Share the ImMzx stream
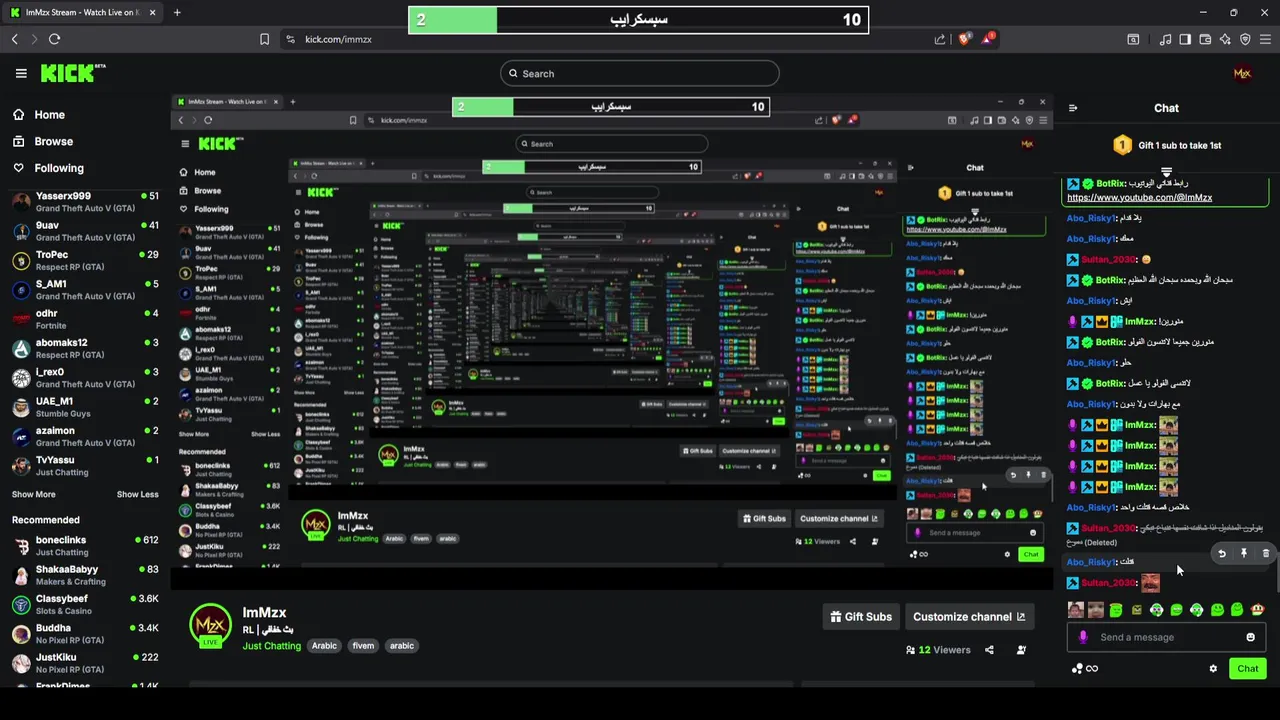Viewport: 1280px width, 720px height. click(x=989, y=650)
